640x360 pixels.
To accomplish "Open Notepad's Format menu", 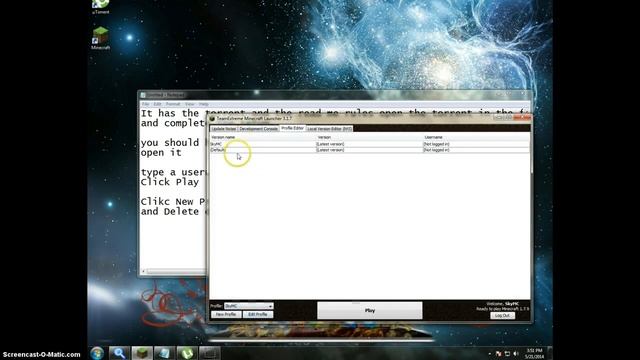I will 173,104.
